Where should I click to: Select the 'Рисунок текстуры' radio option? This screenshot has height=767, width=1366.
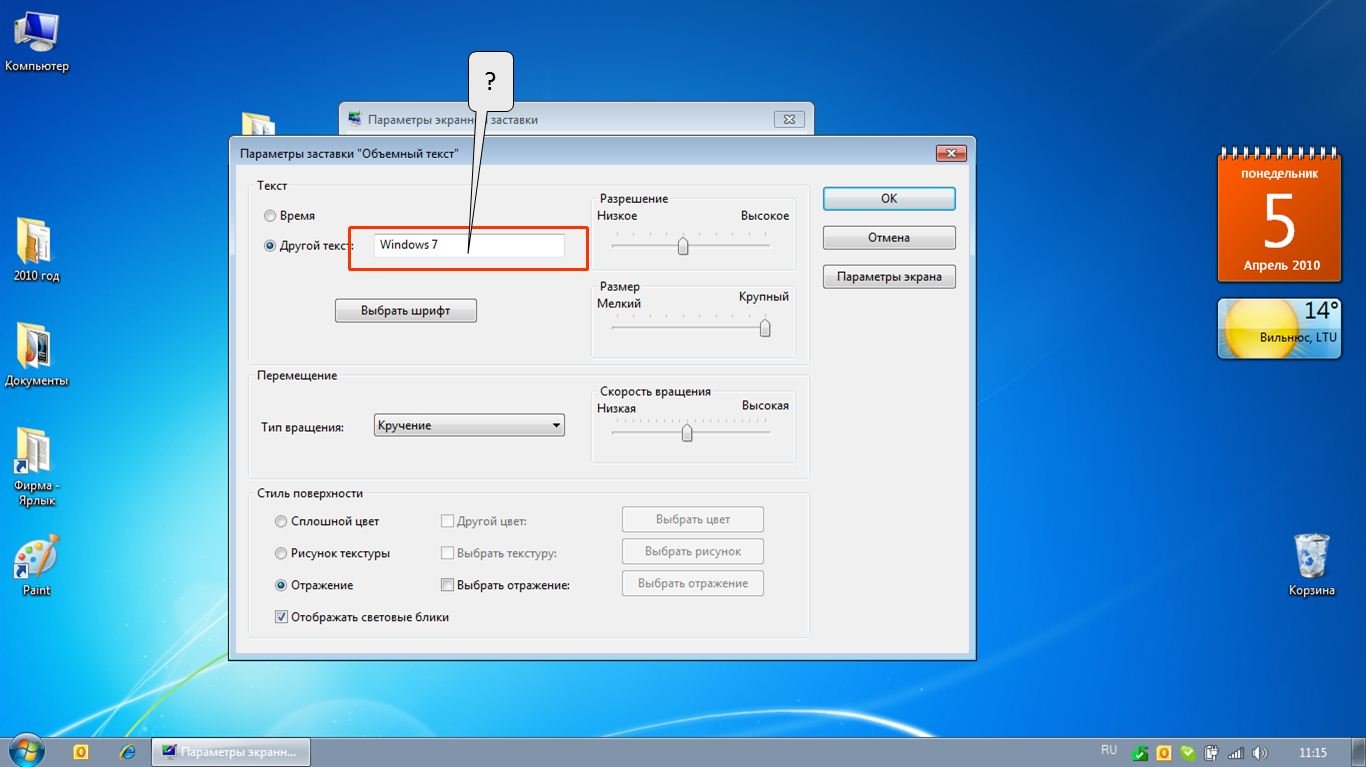(281, 553)
